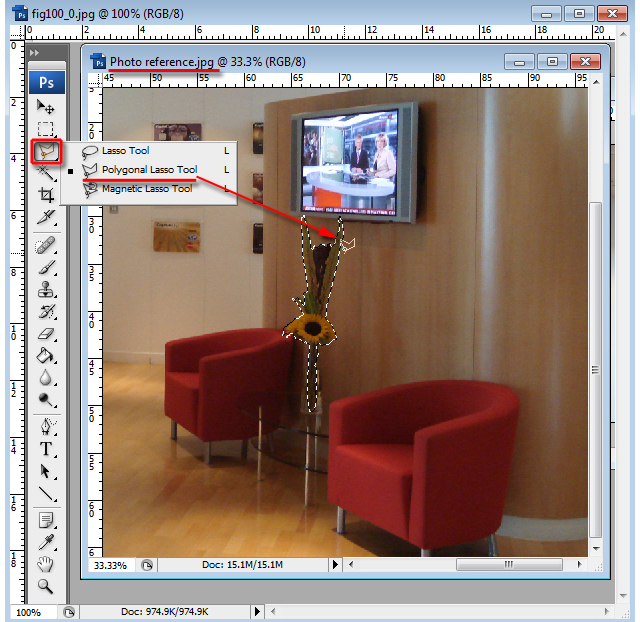Image resolution: width=640 pixels, height=622 pixels.
Task: Select the Path Selection tool
Action: tap(46, 471)
